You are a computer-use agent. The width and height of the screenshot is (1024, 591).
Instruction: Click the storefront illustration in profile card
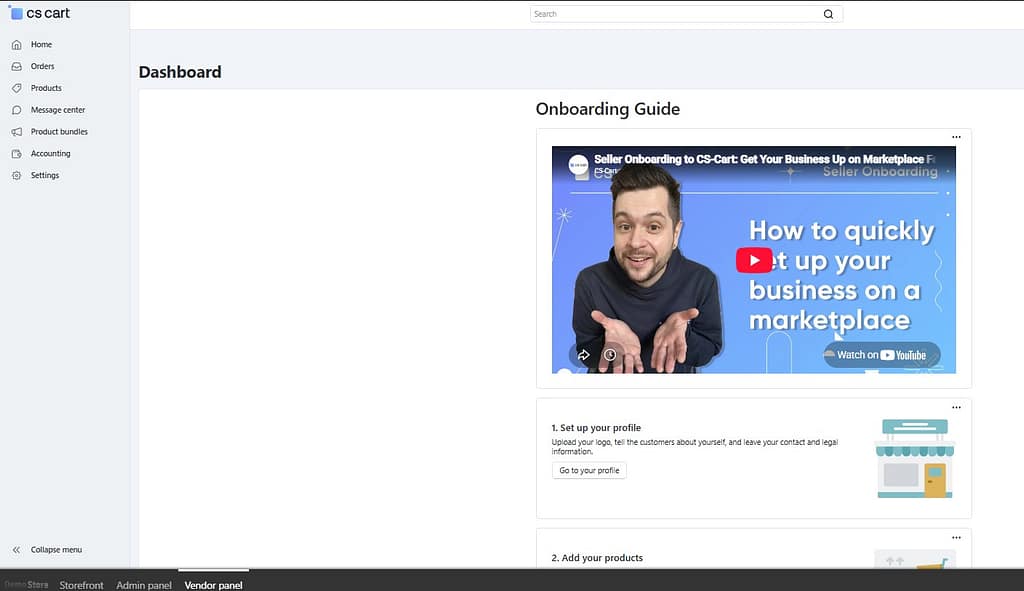[914, 458]
